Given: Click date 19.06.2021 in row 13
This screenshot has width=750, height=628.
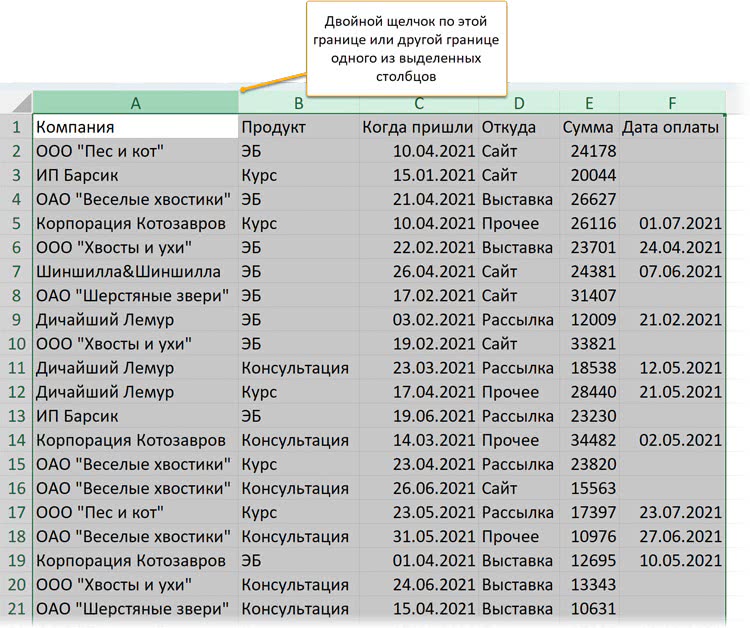Looking at the screenshot, I should (419, 416).
